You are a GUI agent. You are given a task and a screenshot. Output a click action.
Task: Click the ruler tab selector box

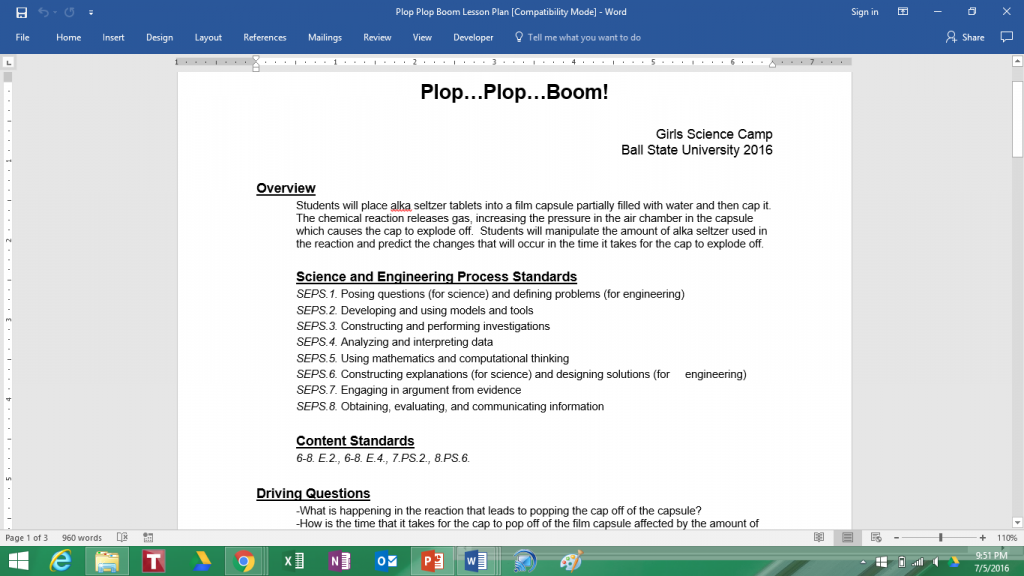pos(9,62)
